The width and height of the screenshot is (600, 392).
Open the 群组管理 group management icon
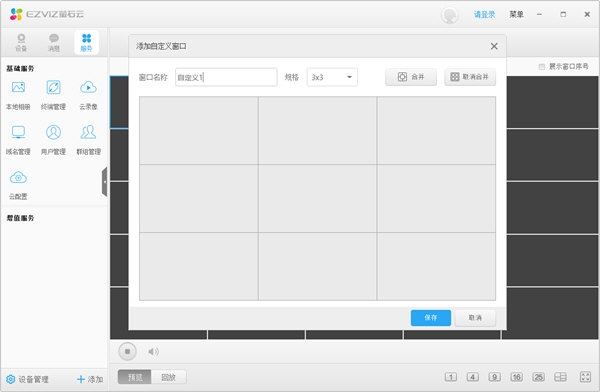click(88, 132)
